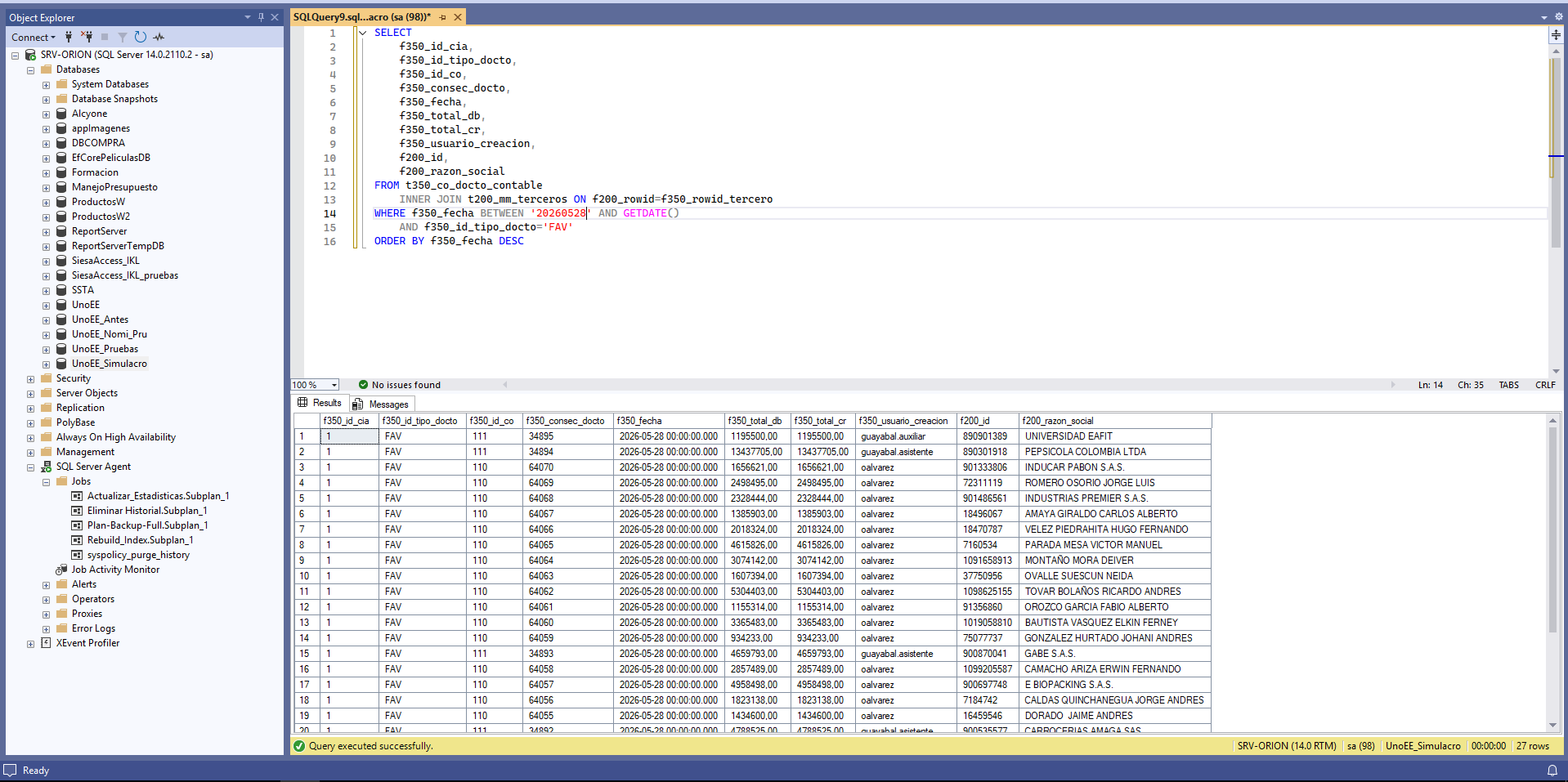Click the syspolicy_purge_history job icon
This screenshot has height=782, width=1568.
click(77, 555)
